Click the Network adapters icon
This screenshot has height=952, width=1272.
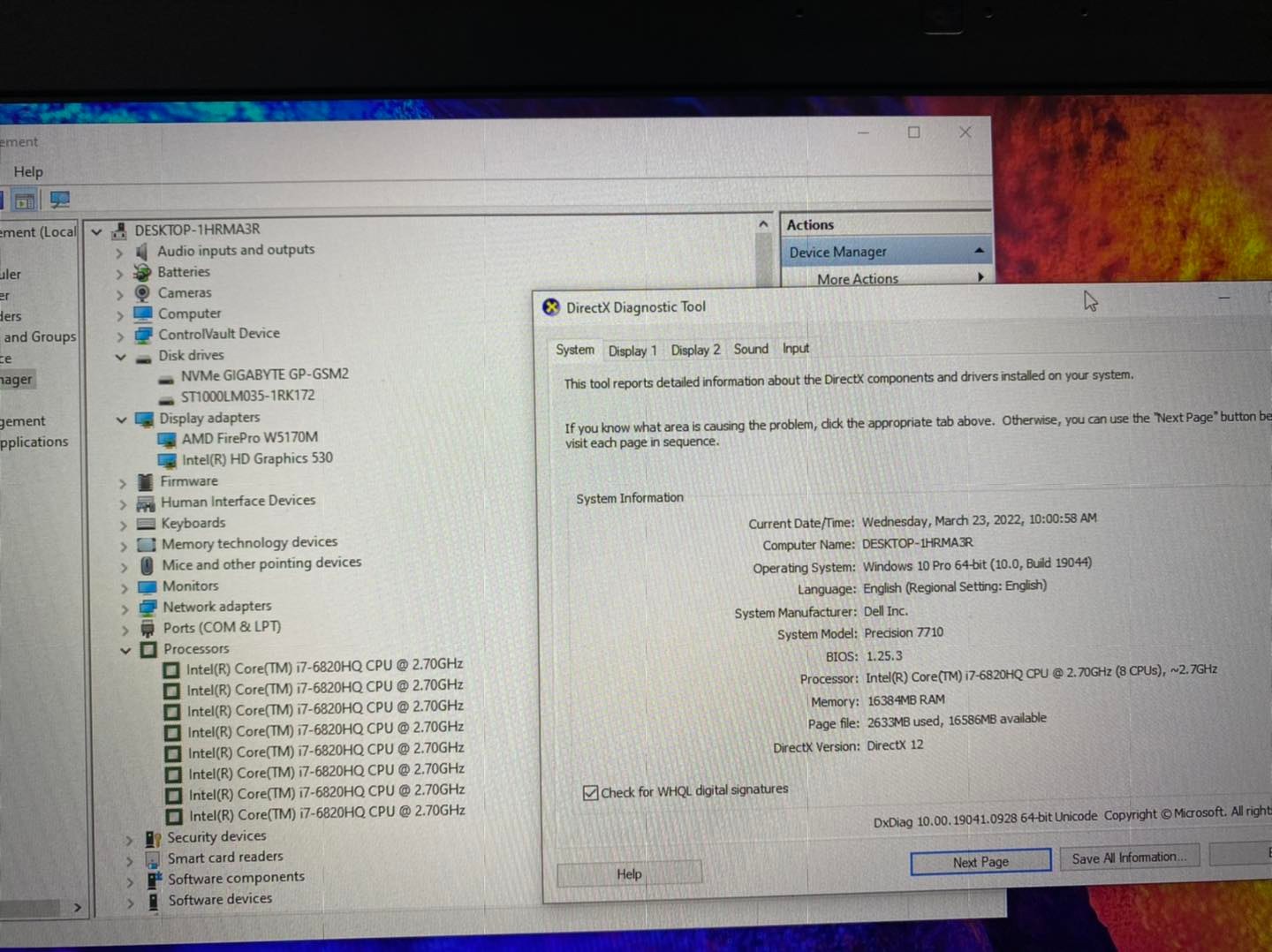point(147,607)
